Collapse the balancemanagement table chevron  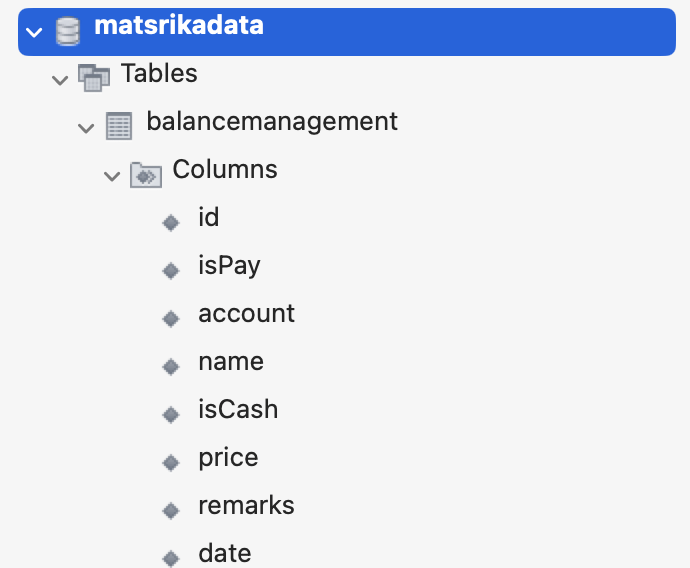point(85,126)
